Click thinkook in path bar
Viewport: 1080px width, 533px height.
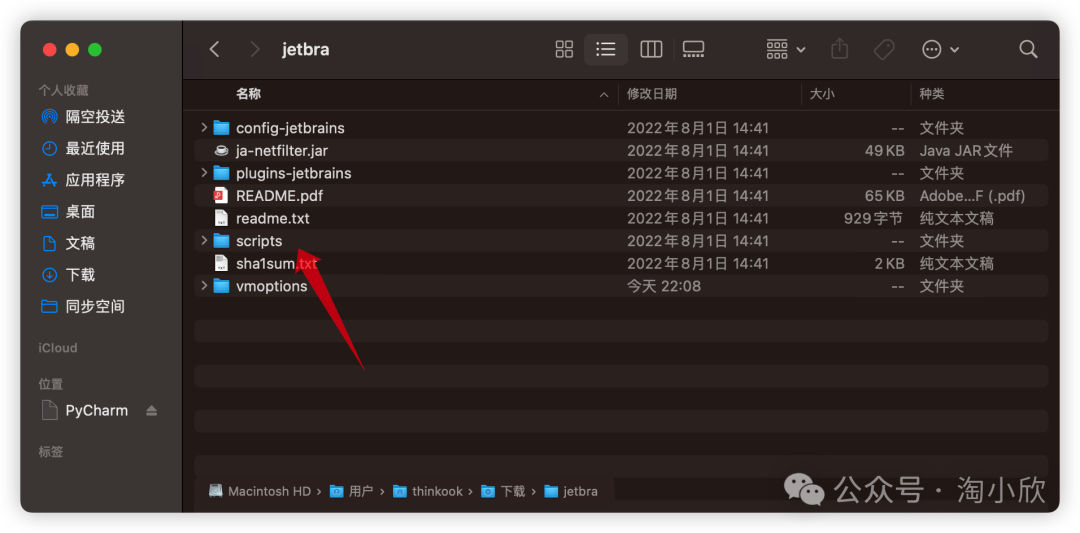pos(428,491)
